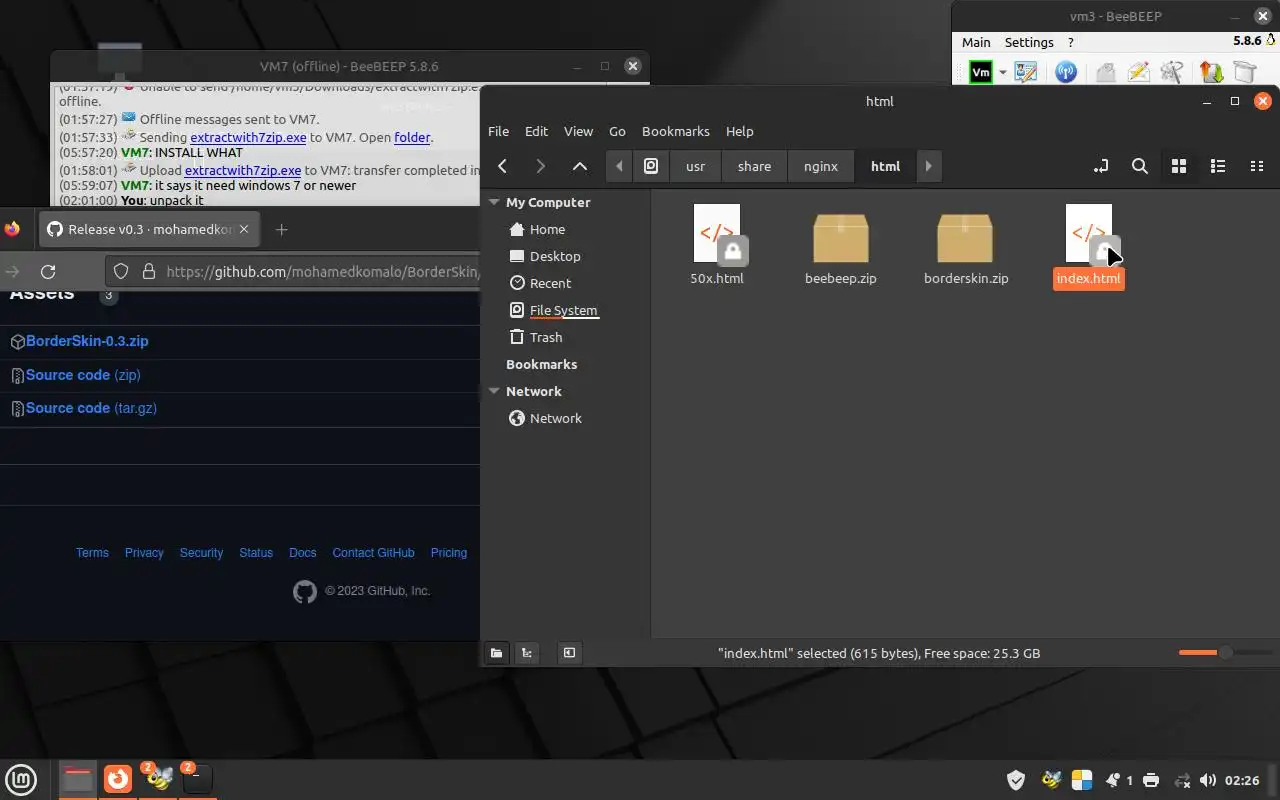Screen dimensions: 1280x800
Task: Open GitHub Terms footer link
Action: (x=92, y=553)
